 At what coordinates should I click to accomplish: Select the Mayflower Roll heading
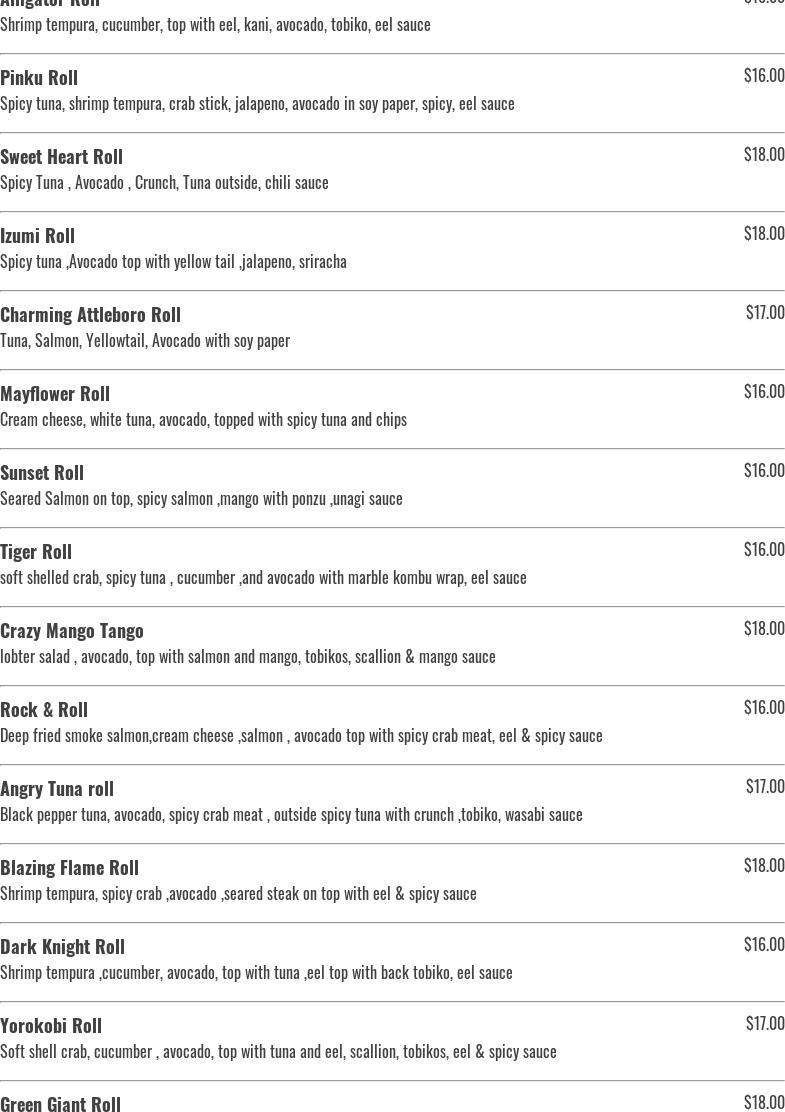(55, 393)
